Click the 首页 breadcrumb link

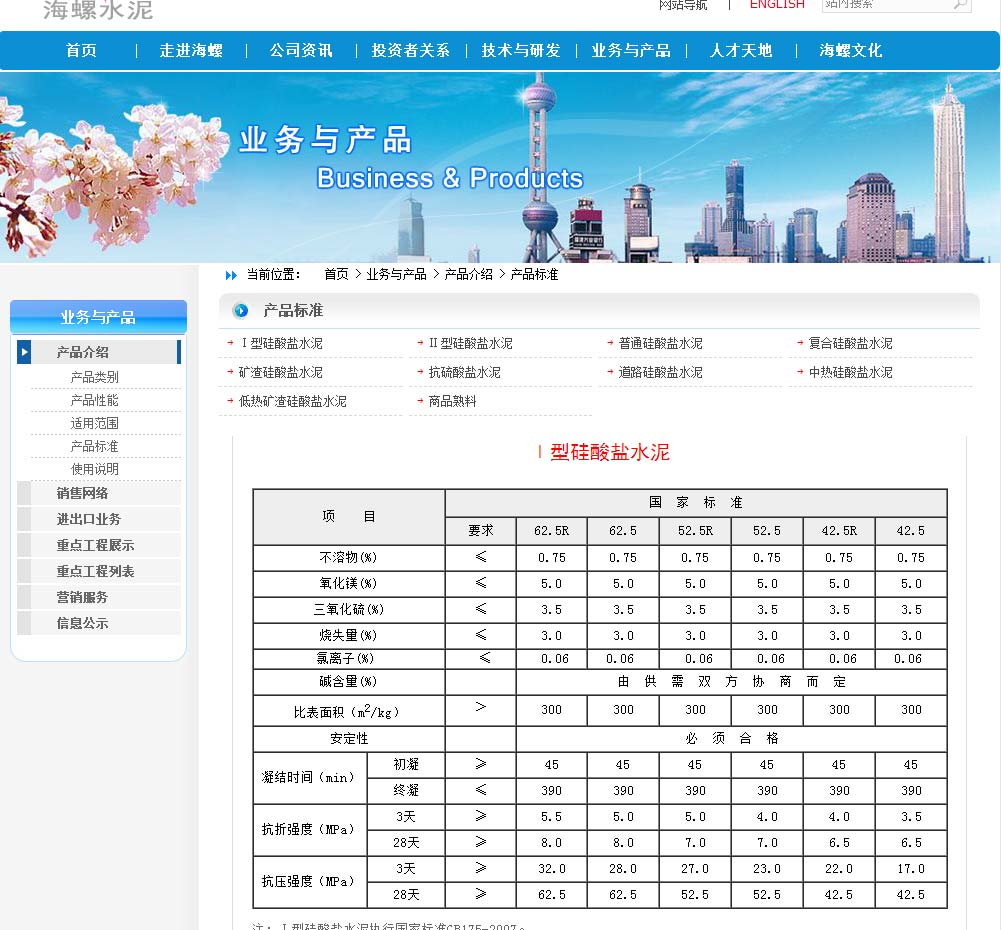click(336, 274)
